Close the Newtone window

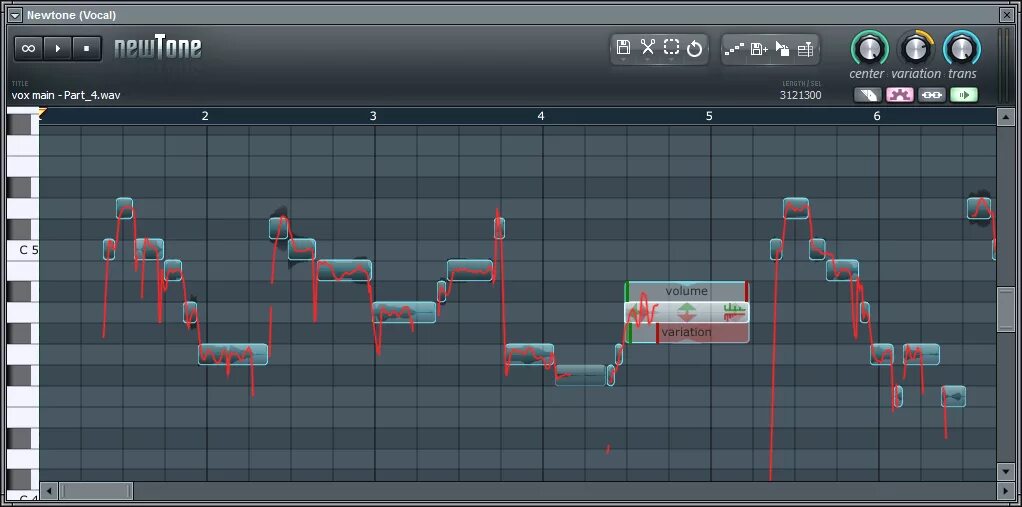(x=1006, y=15)
